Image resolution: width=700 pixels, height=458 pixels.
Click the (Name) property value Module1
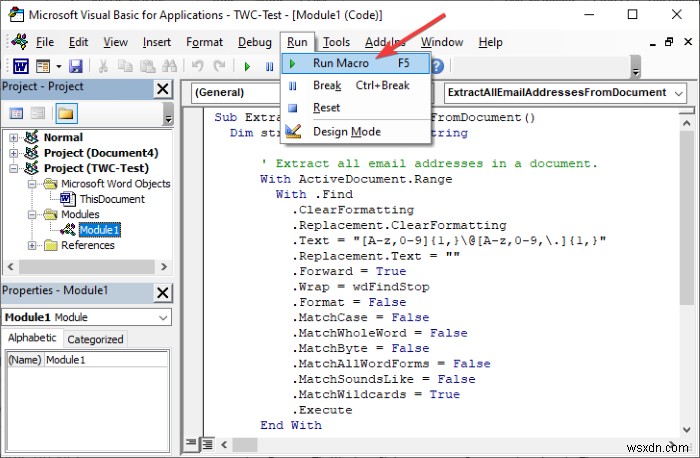pos(106,360)
